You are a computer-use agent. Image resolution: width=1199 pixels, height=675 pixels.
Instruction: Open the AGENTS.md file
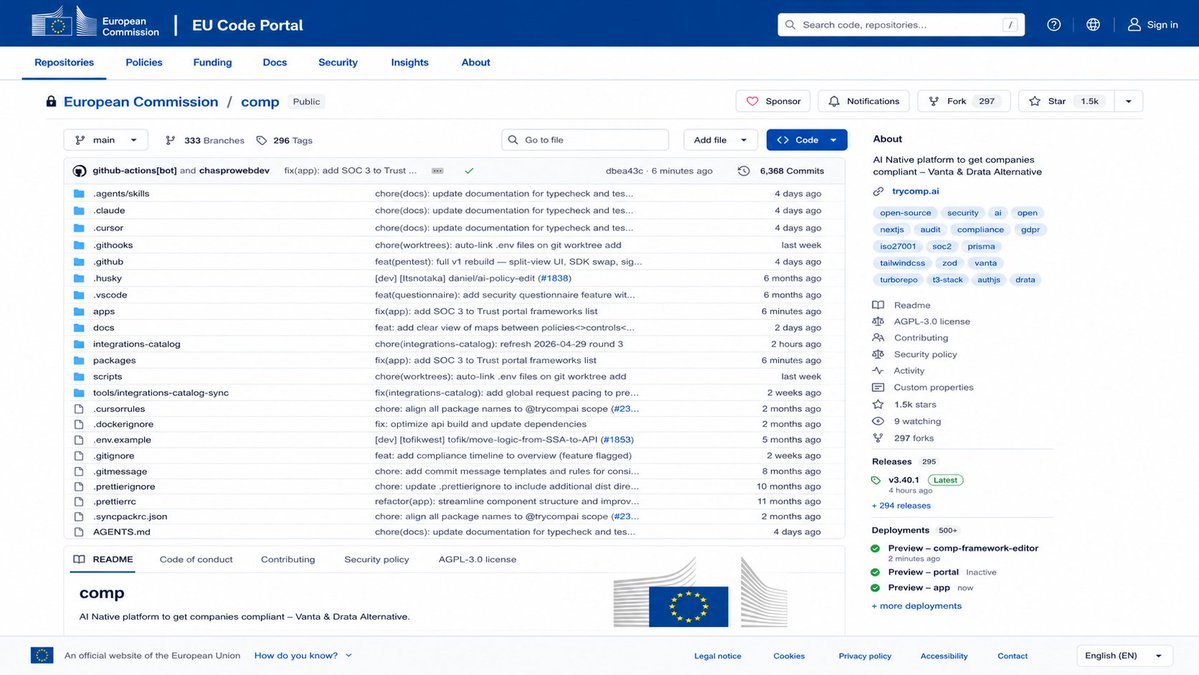coord(122,532)
